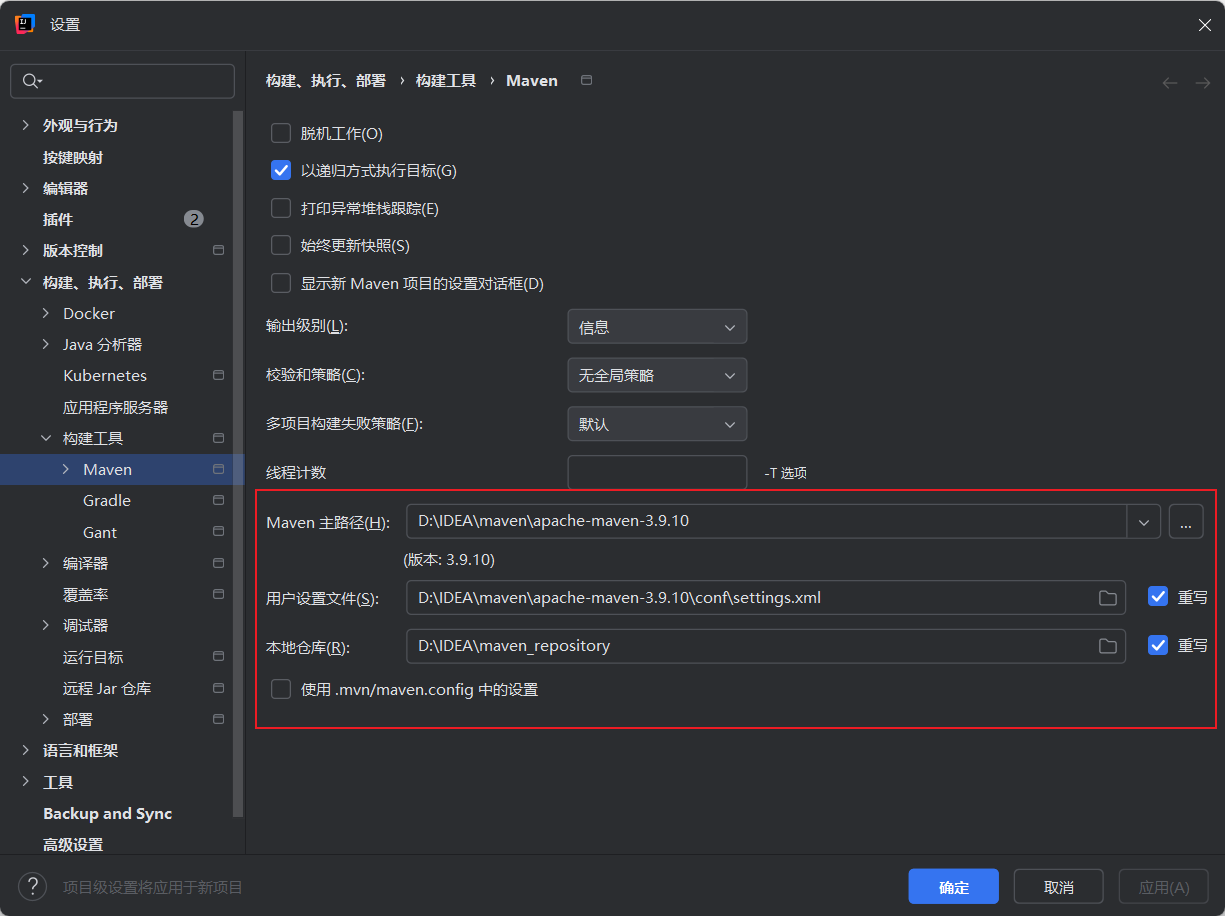Click the settings tree vertical scrollbar

[x=238, y=464]
